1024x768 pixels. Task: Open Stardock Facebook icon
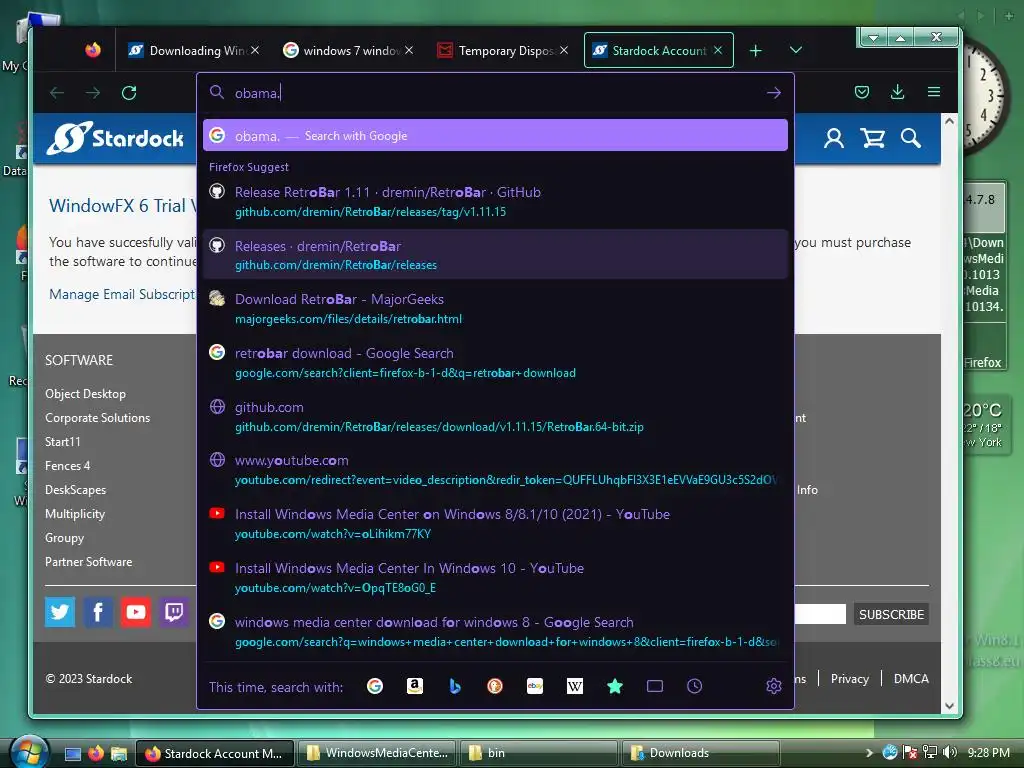click(98, 612)
